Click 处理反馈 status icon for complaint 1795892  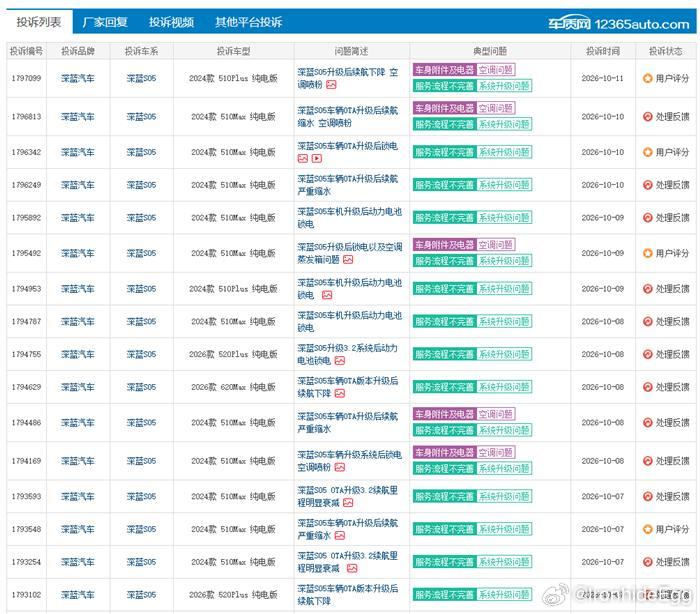[647, 217]
